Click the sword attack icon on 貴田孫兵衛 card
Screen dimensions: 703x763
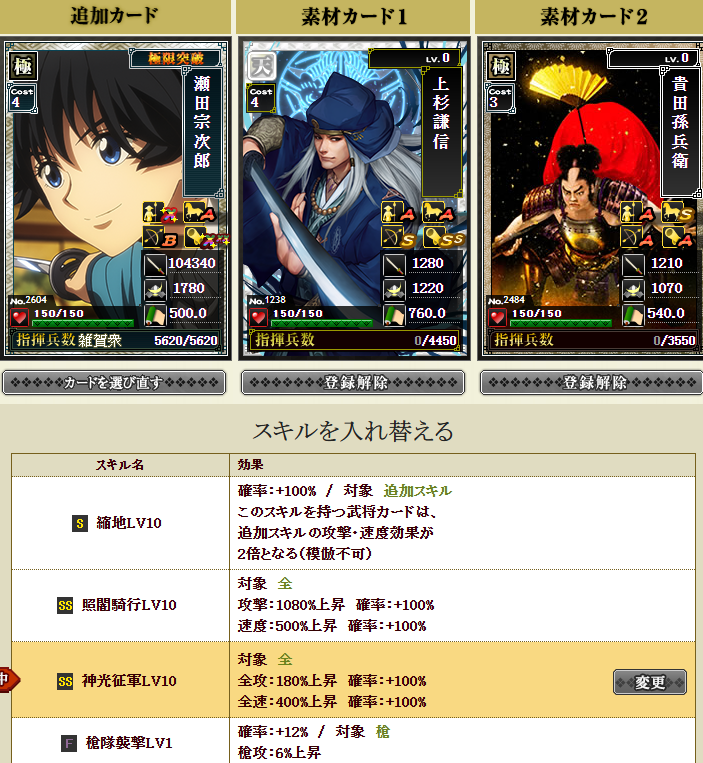pyautogui.click(x=633, y=264)
